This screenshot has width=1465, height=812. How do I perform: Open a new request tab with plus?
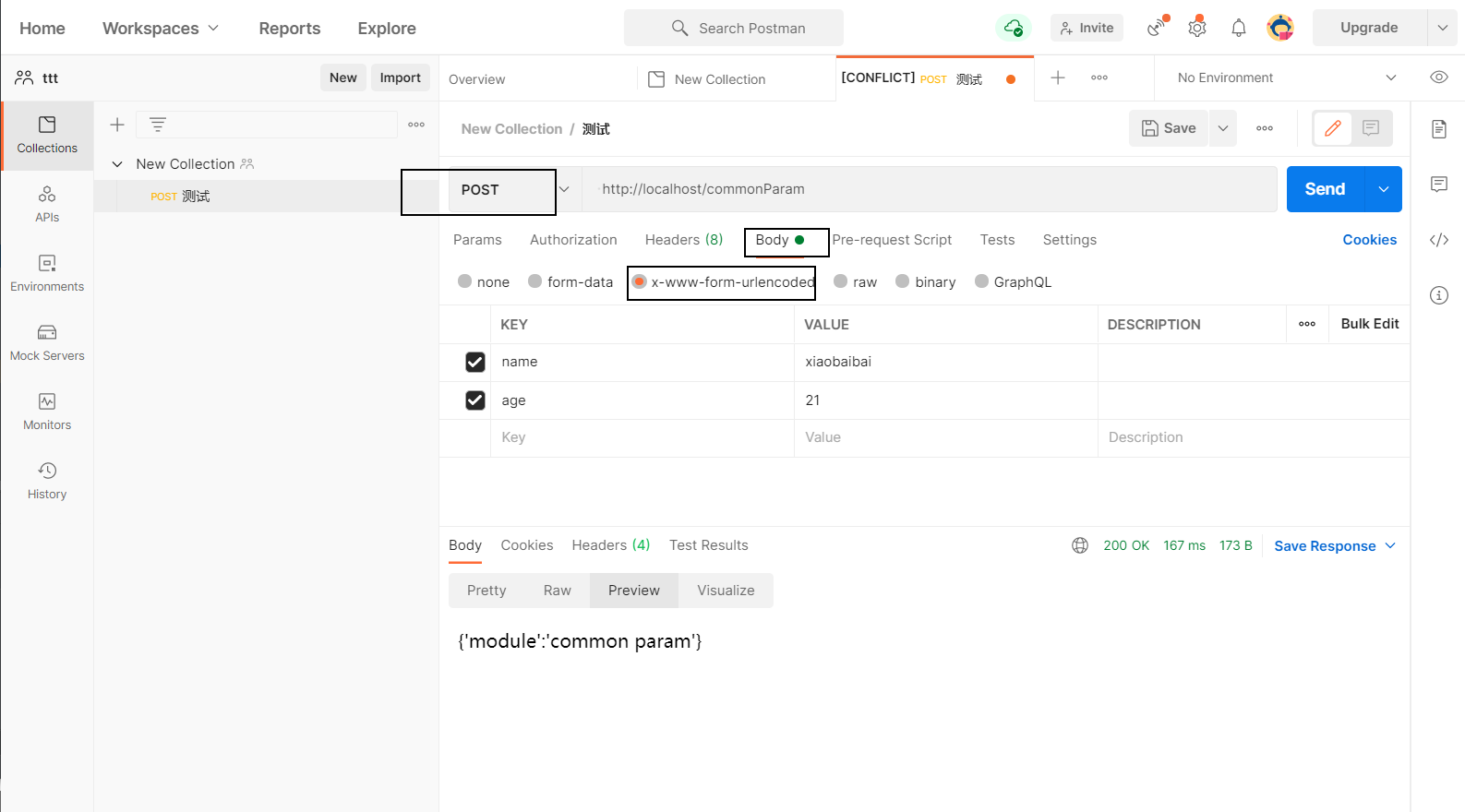point(1058,78)
